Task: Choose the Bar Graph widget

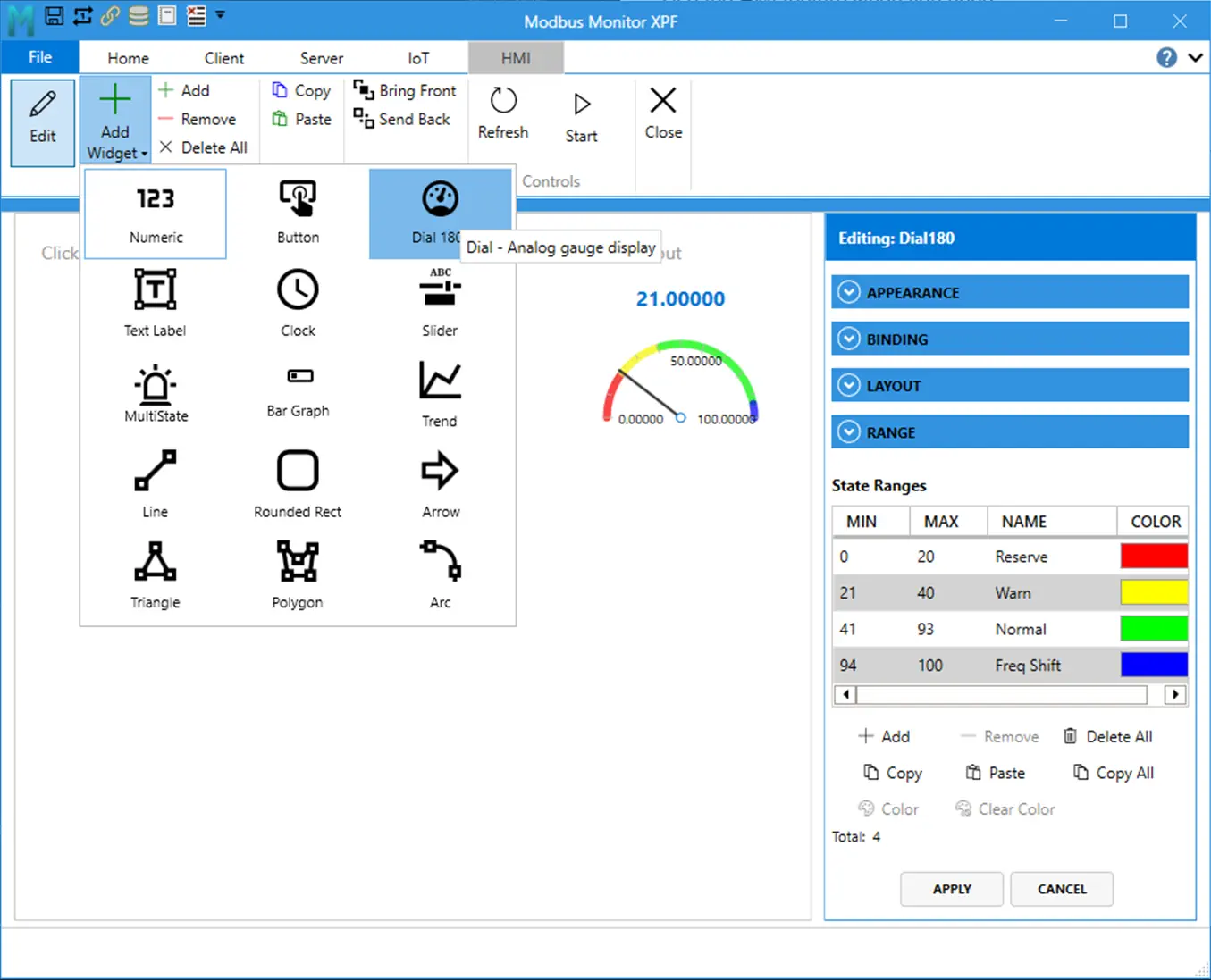Action: (x=297, y=395)
